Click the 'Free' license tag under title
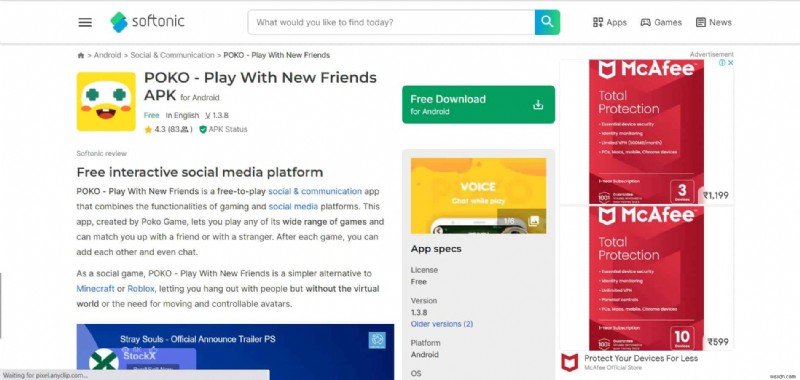 (152, 116)
